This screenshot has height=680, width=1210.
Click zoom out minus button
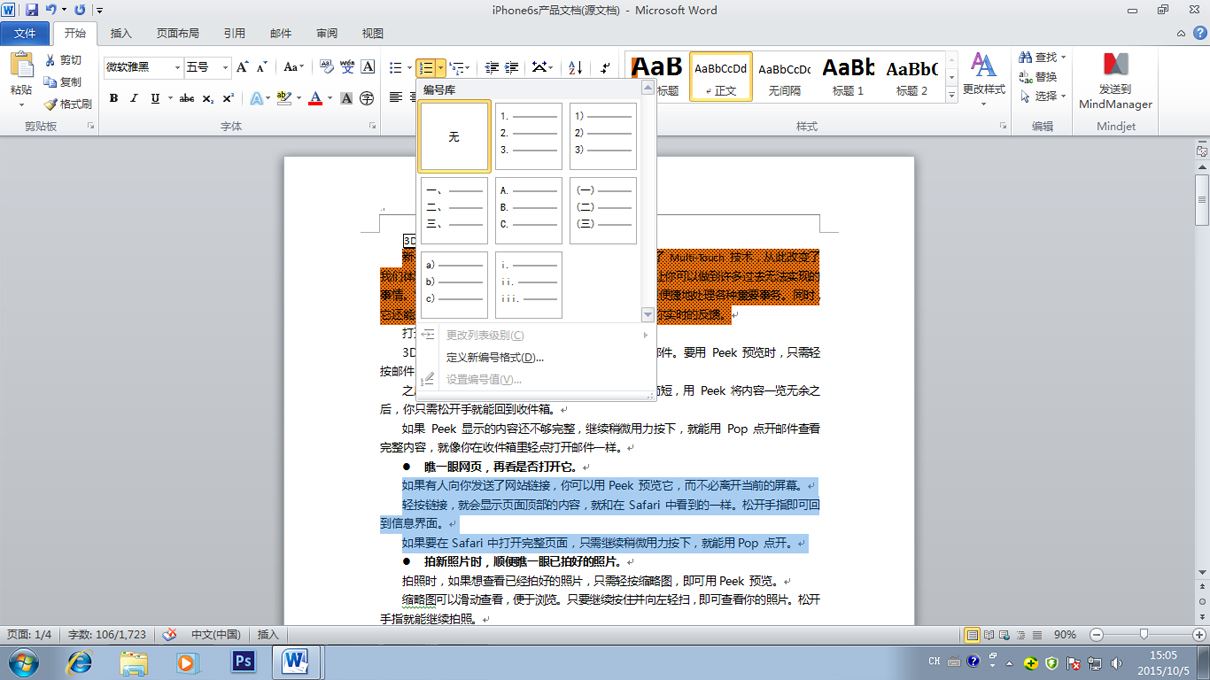coord(1096,635)
